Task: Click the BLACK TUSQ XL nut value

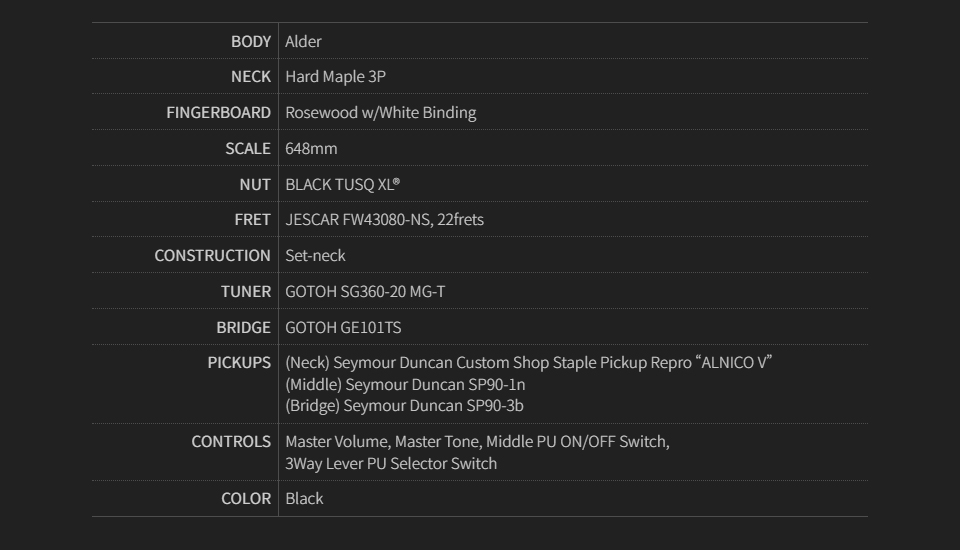Action: tap(342, 185)
